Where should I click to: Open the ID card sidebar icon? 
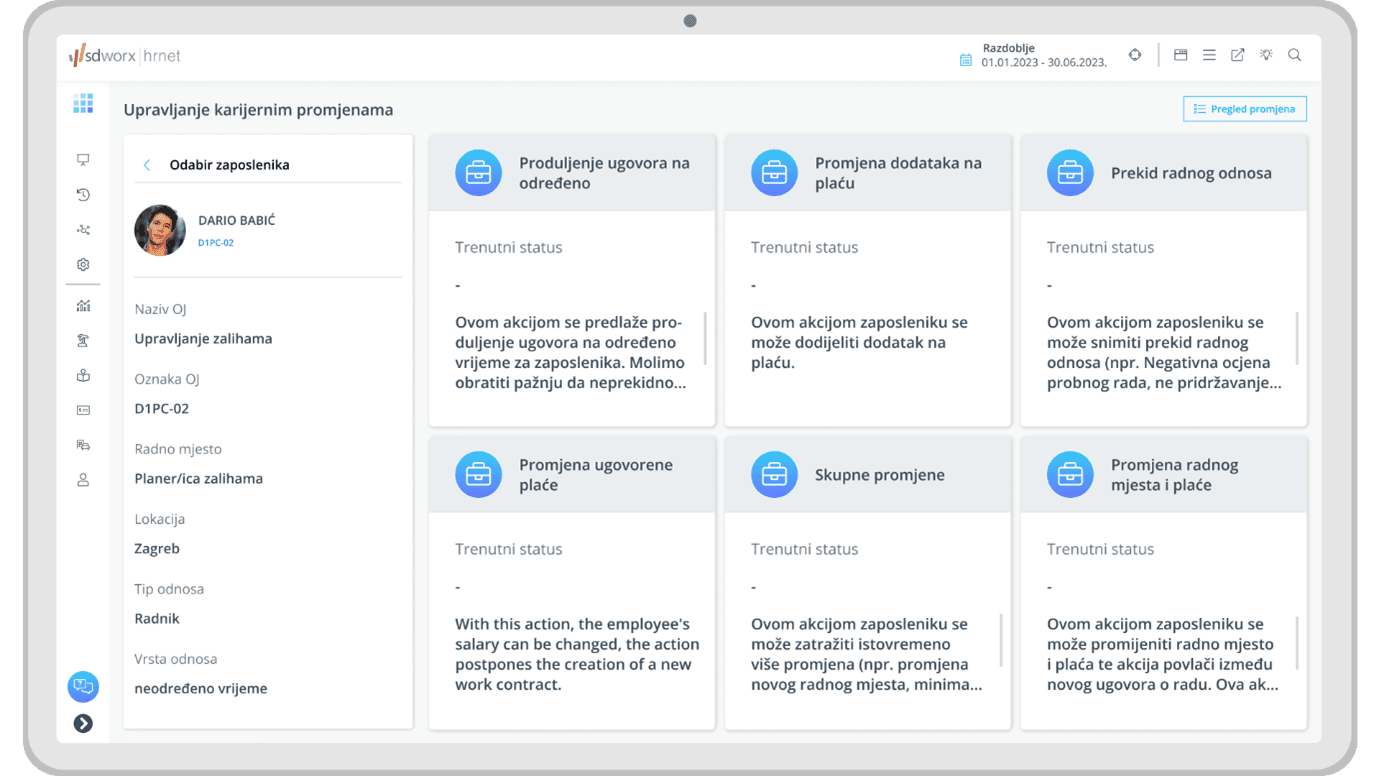pos(83,410)
